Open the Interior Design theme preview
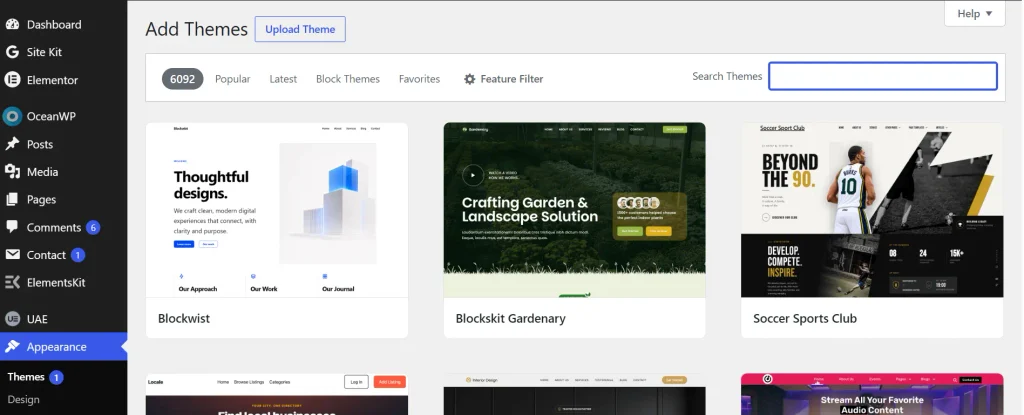1024x415 pixels. (x=575, y=394)
